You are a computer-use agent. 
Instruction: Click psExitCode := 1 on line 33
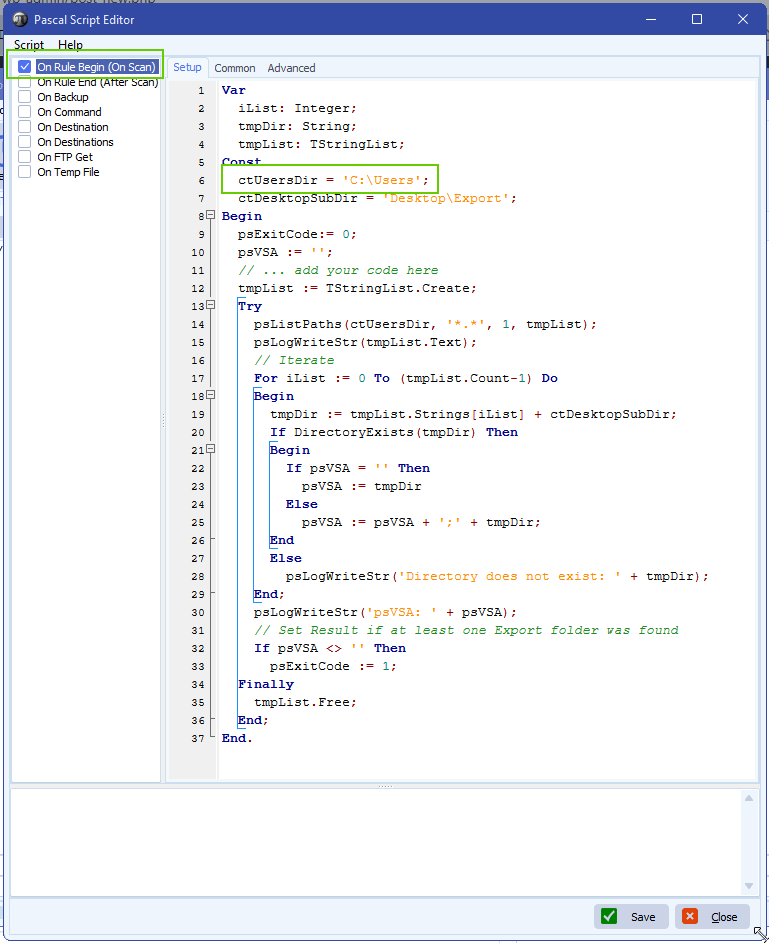(332, 666)
